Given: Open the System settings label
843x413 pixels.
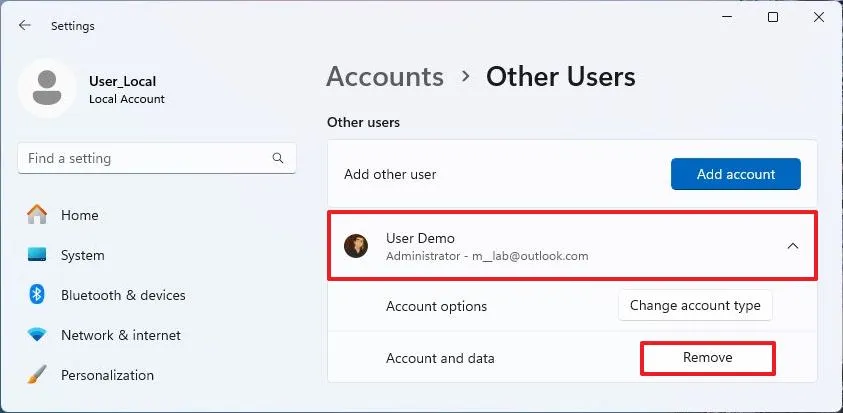Looking at the screenshot, I should coord(82,255).
